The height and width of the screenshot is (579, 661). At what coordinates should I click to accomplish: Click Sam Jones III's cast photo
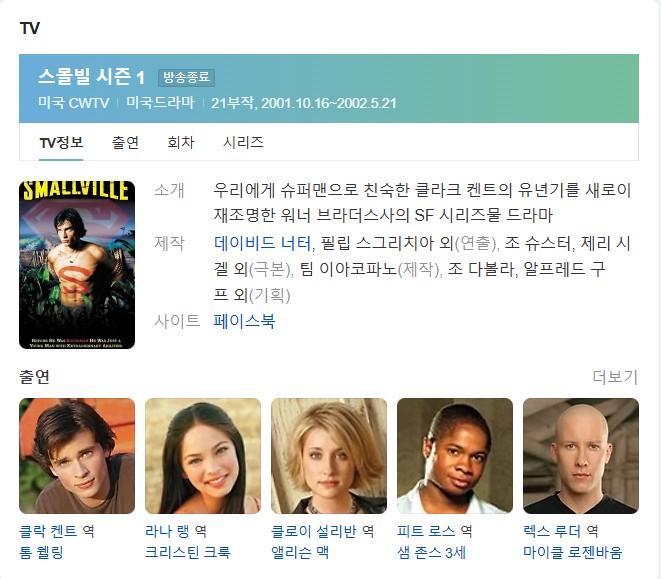tap(455, 456)
